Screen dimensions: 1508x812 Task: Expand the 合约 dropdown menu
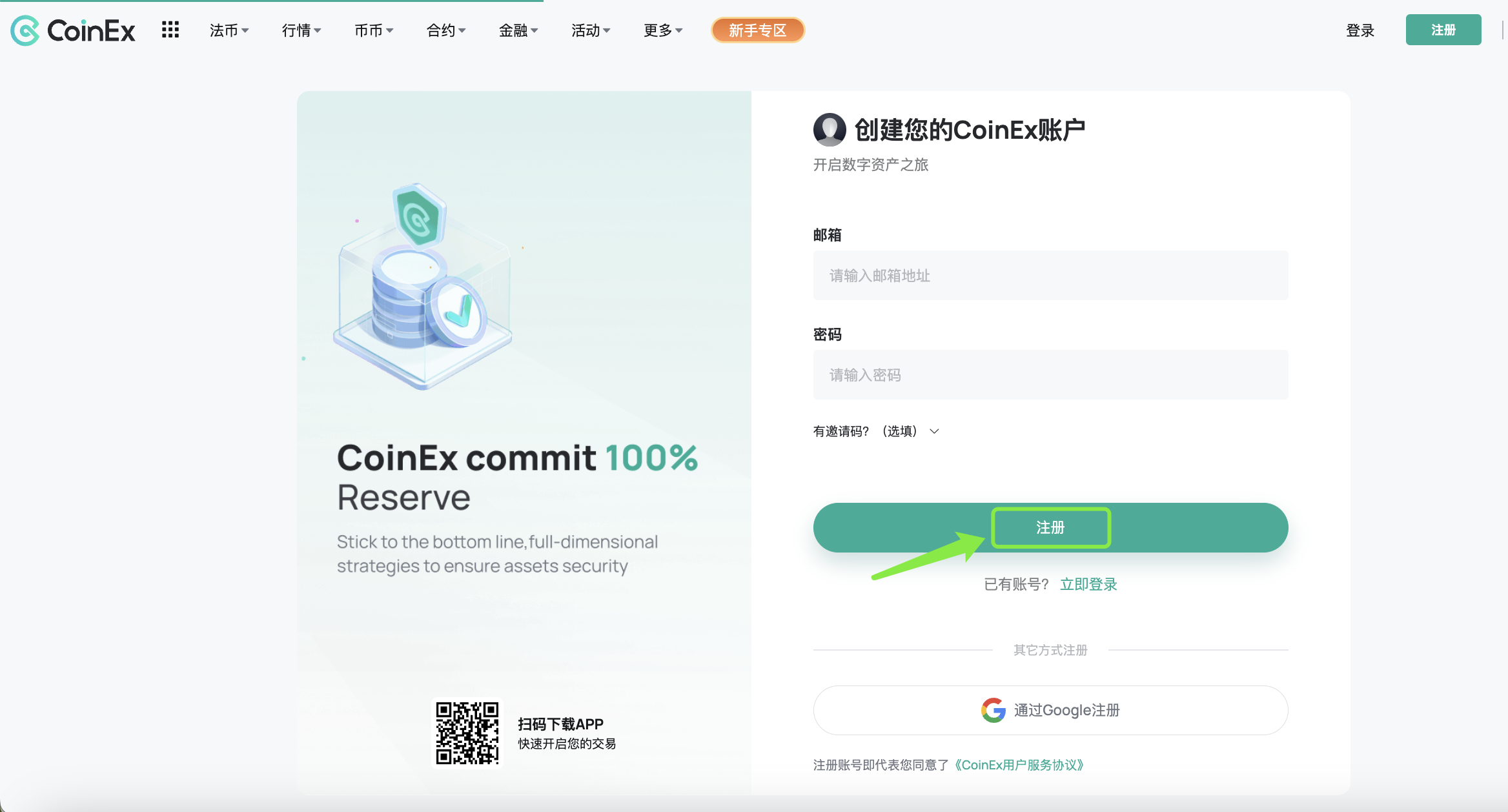(446, 30)
